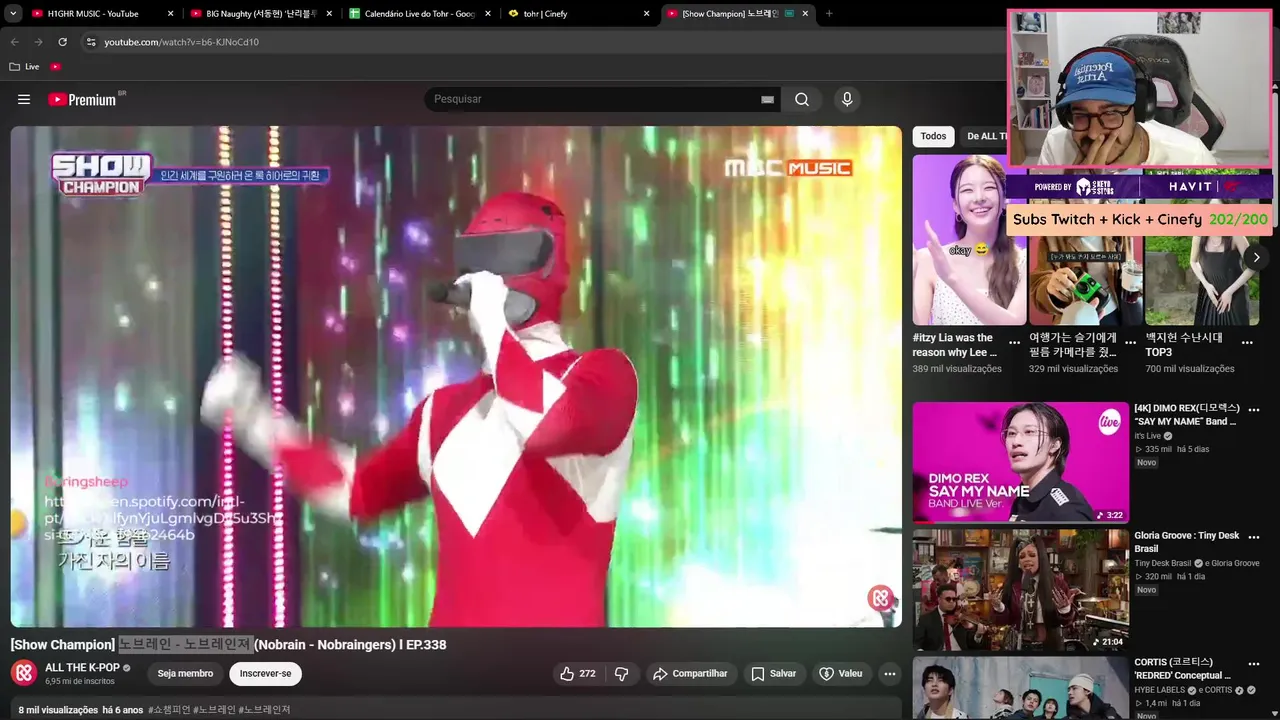Start voice search with microphone icon
The height and width of the screenshot is (720, 1280).
(x=847, y=99)
